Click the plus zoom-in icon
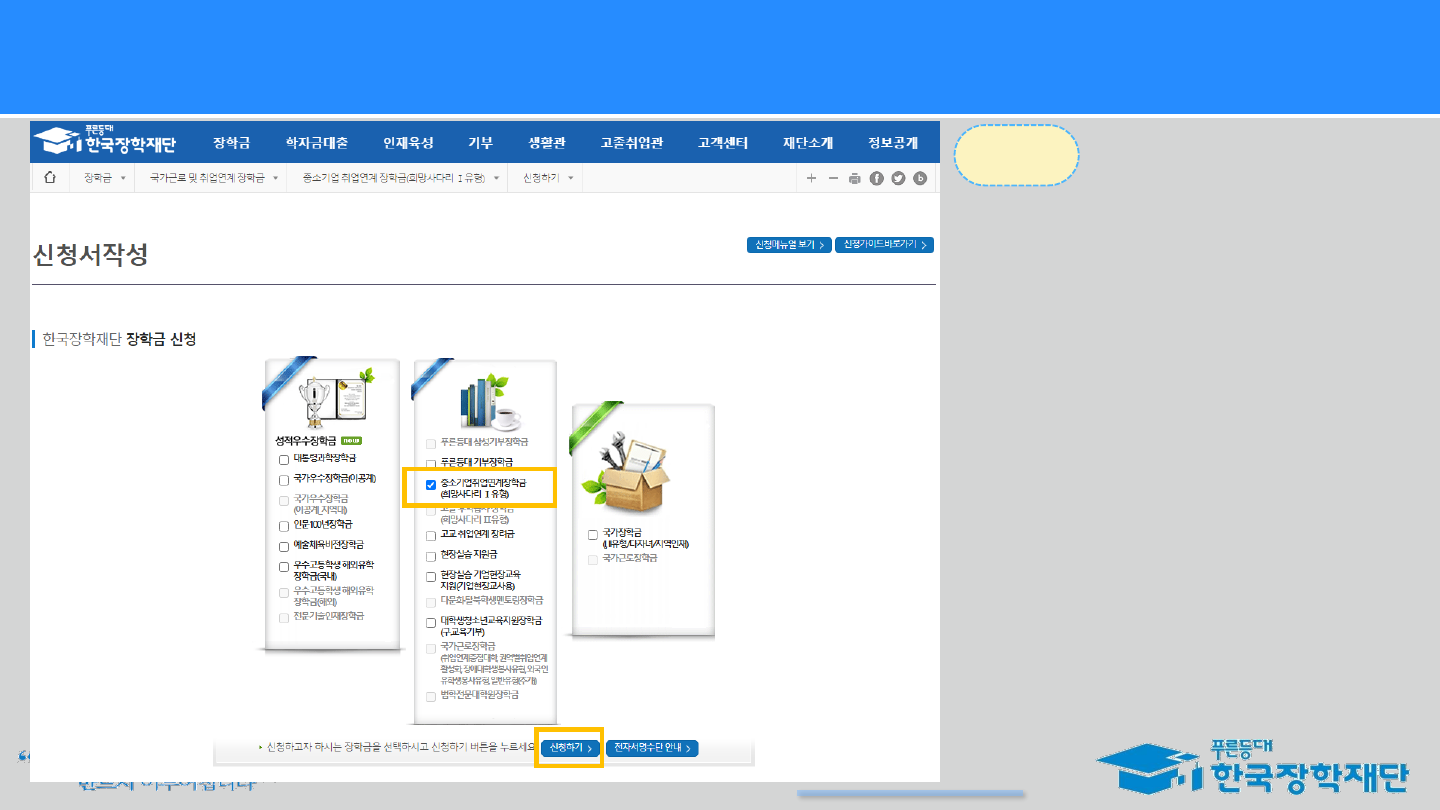This screenshot has height=810, width=1440. pos(811,178)
